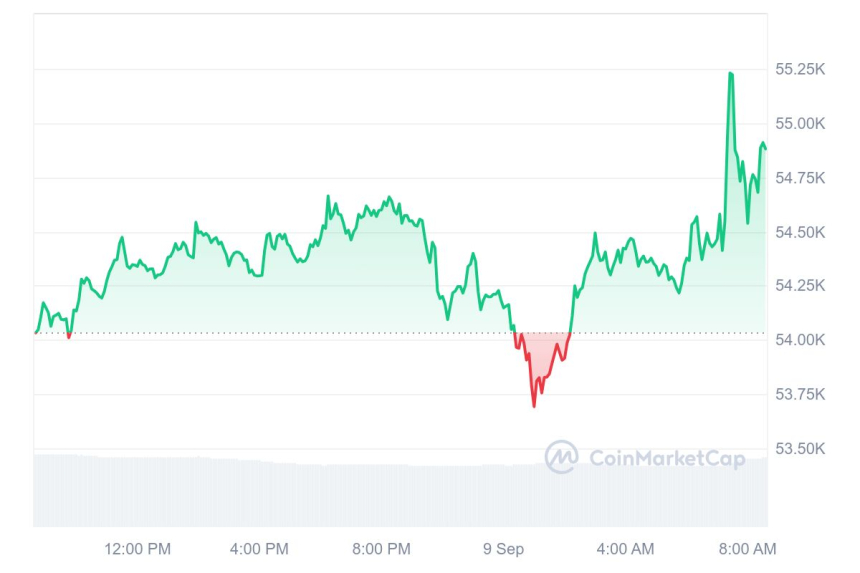Image resolution: width=860 pixels, height=573 pixels.
Task: Click the 55.25K price axis label
Action: point(800,70)
